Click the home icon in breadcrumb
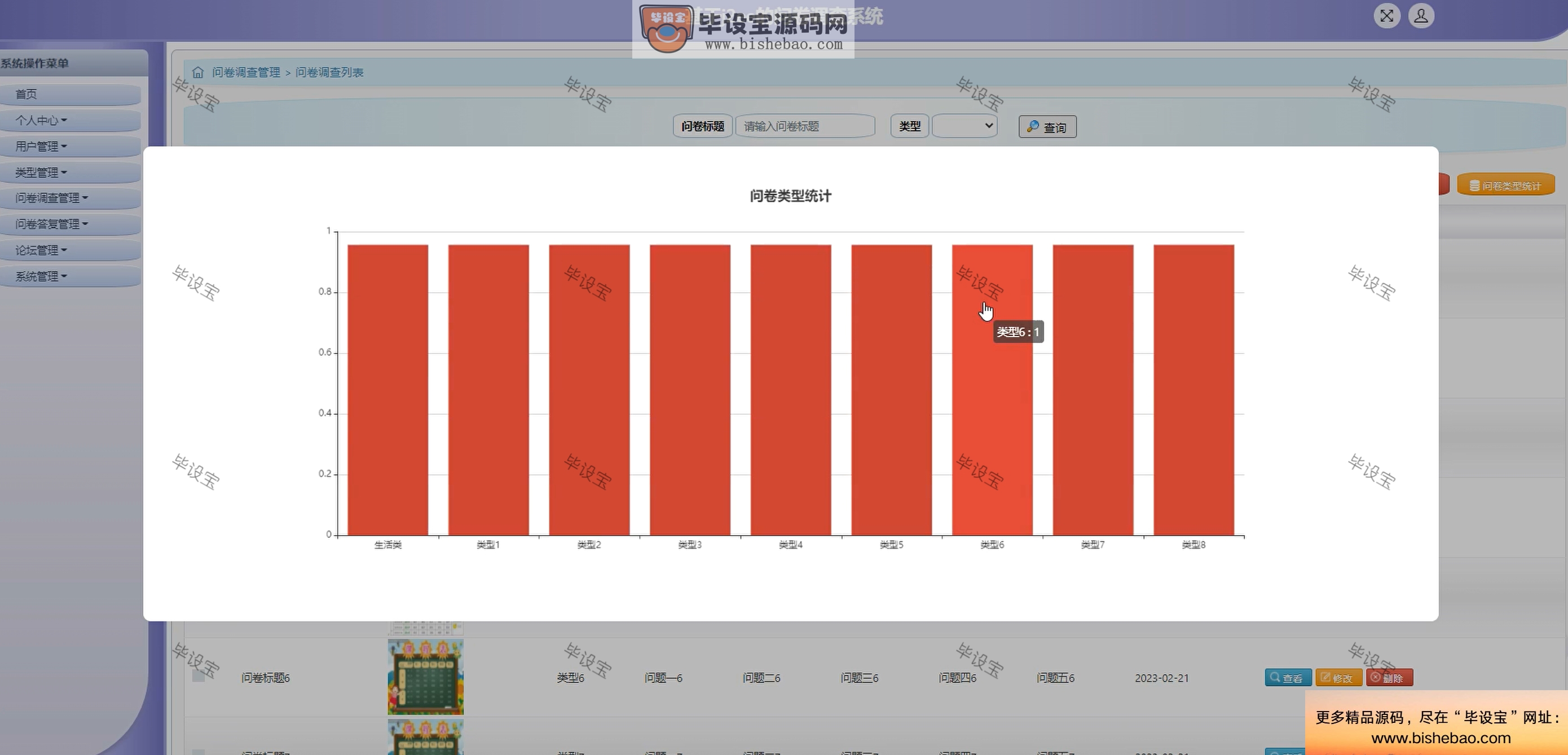 tap(198, 72)
